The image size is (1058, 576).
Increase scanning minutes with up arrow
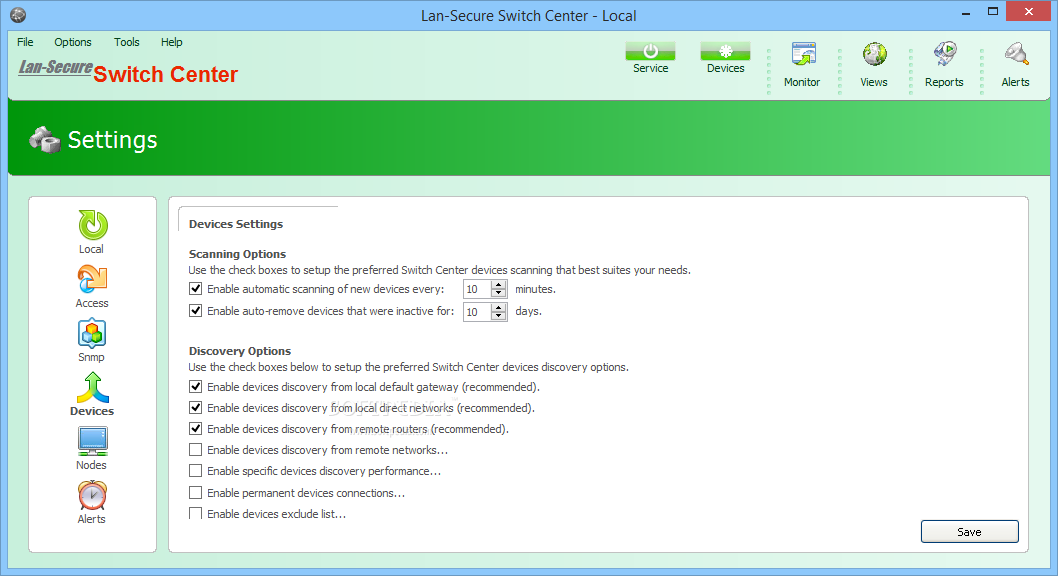pyautogui.click(x=499, y=285)
